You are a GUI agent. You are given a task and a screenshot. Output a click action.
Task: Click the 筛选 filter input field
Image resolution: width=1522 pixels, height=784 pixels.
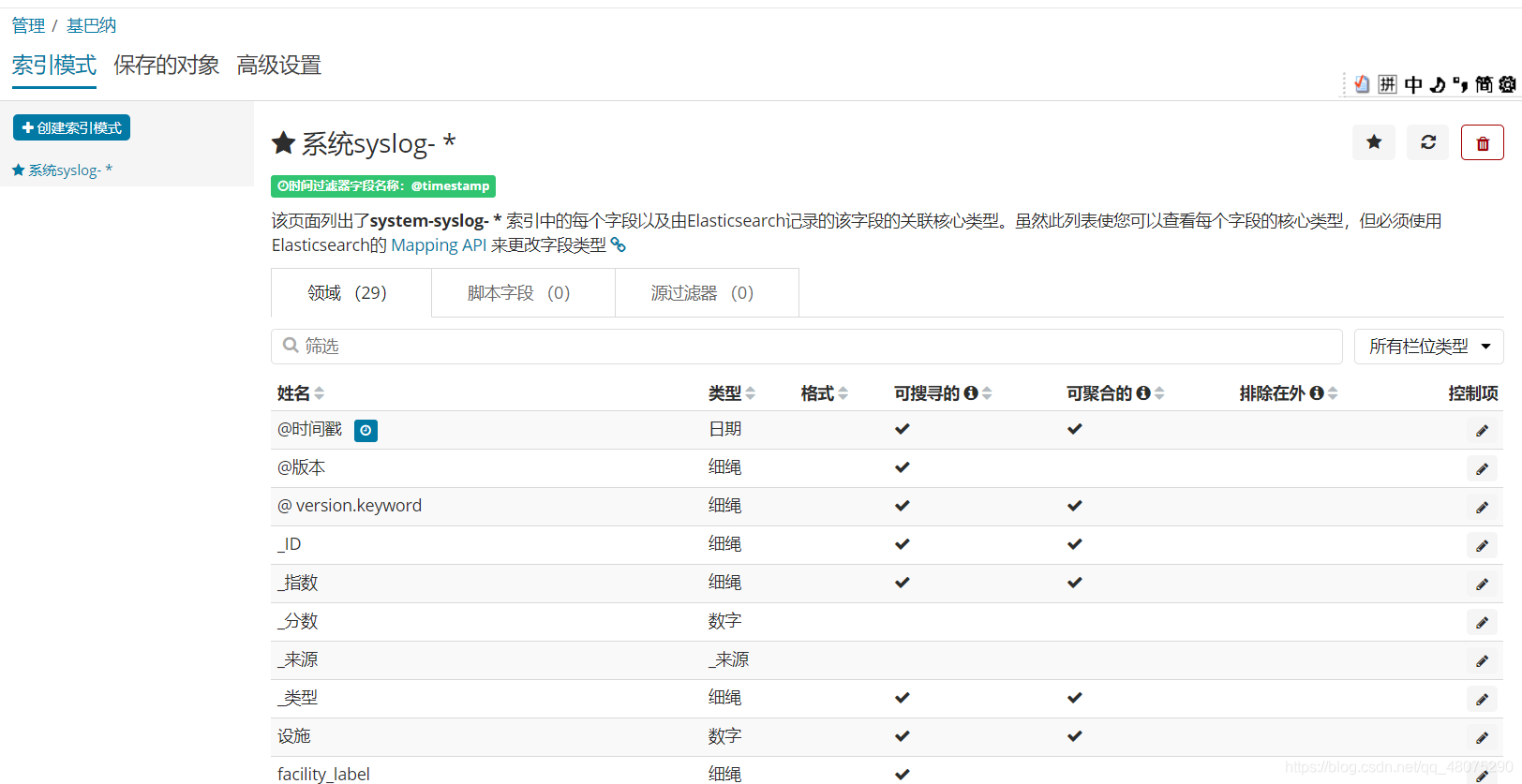click(x=807, y=347)
